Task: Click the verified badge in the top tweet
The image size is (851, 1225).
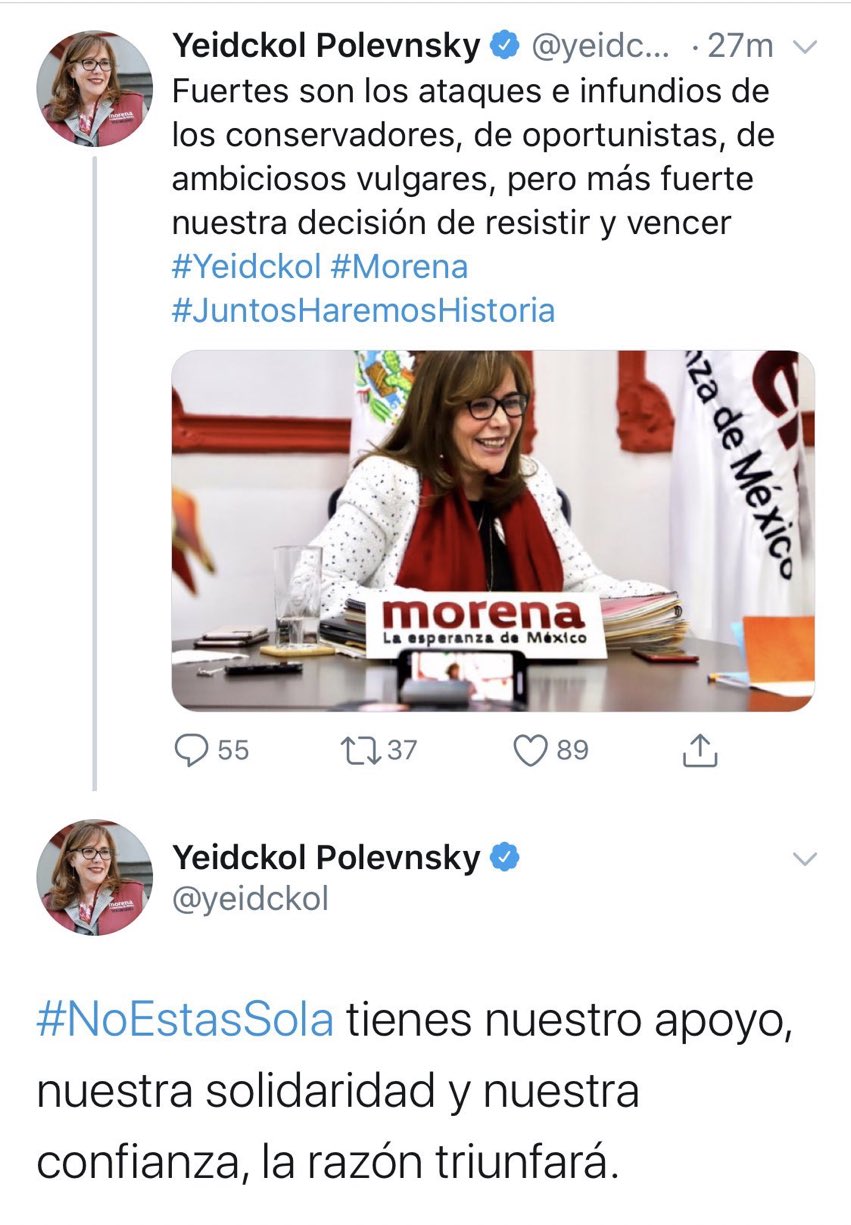Action: (505, 45)
